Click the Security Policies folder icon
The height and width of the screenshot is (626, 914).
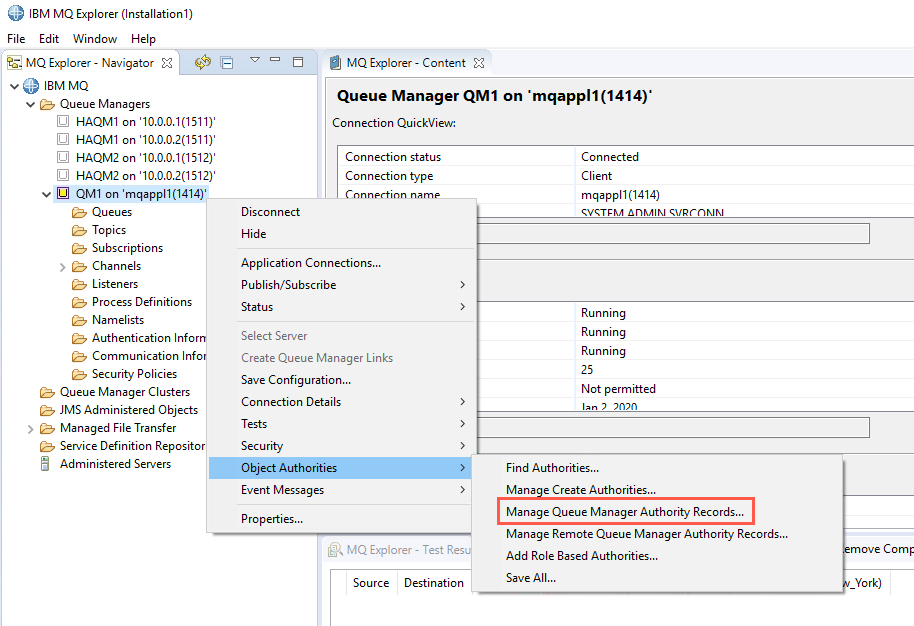pos(79,375)
